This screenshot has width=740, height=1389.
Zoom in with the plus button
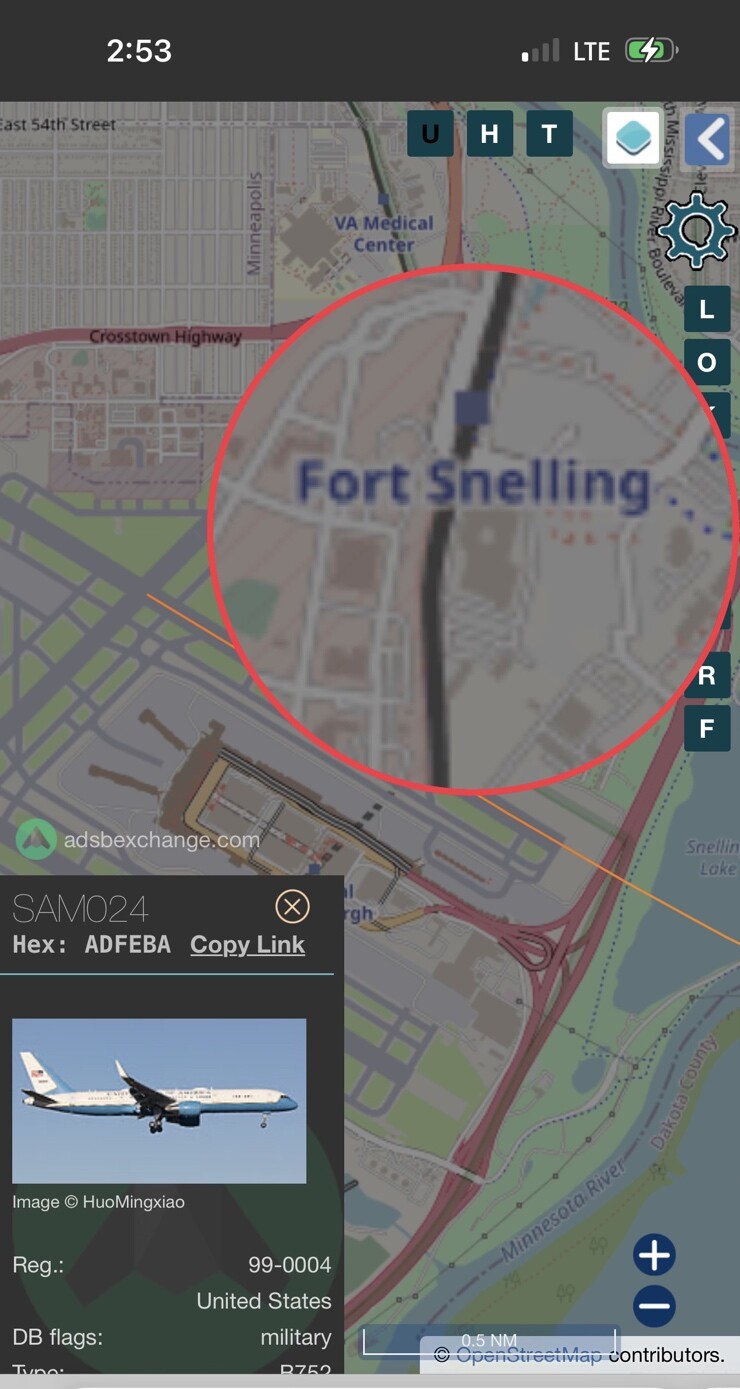click(x=654, y=1255)
